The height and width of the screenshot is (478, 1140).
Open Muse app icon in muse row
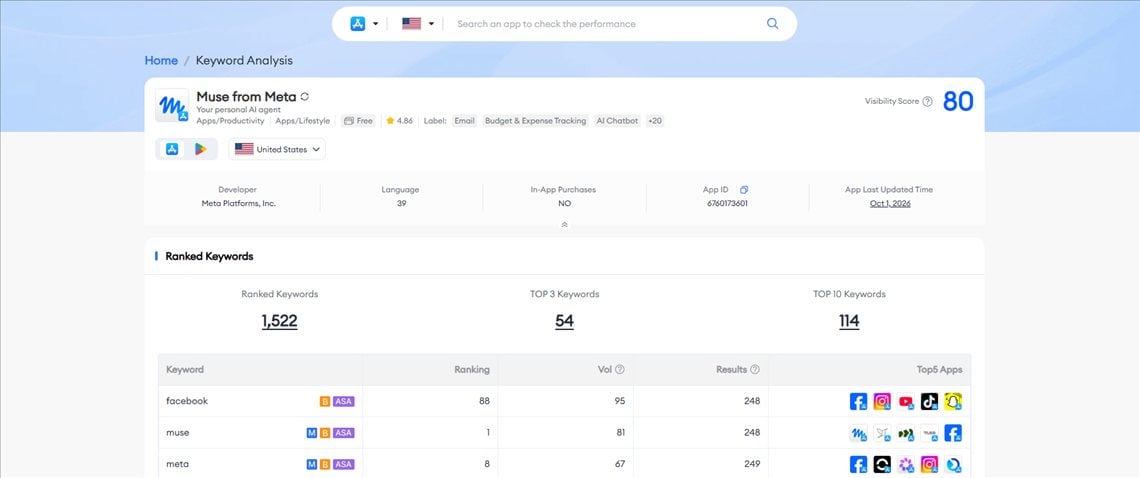pos(859,433)
